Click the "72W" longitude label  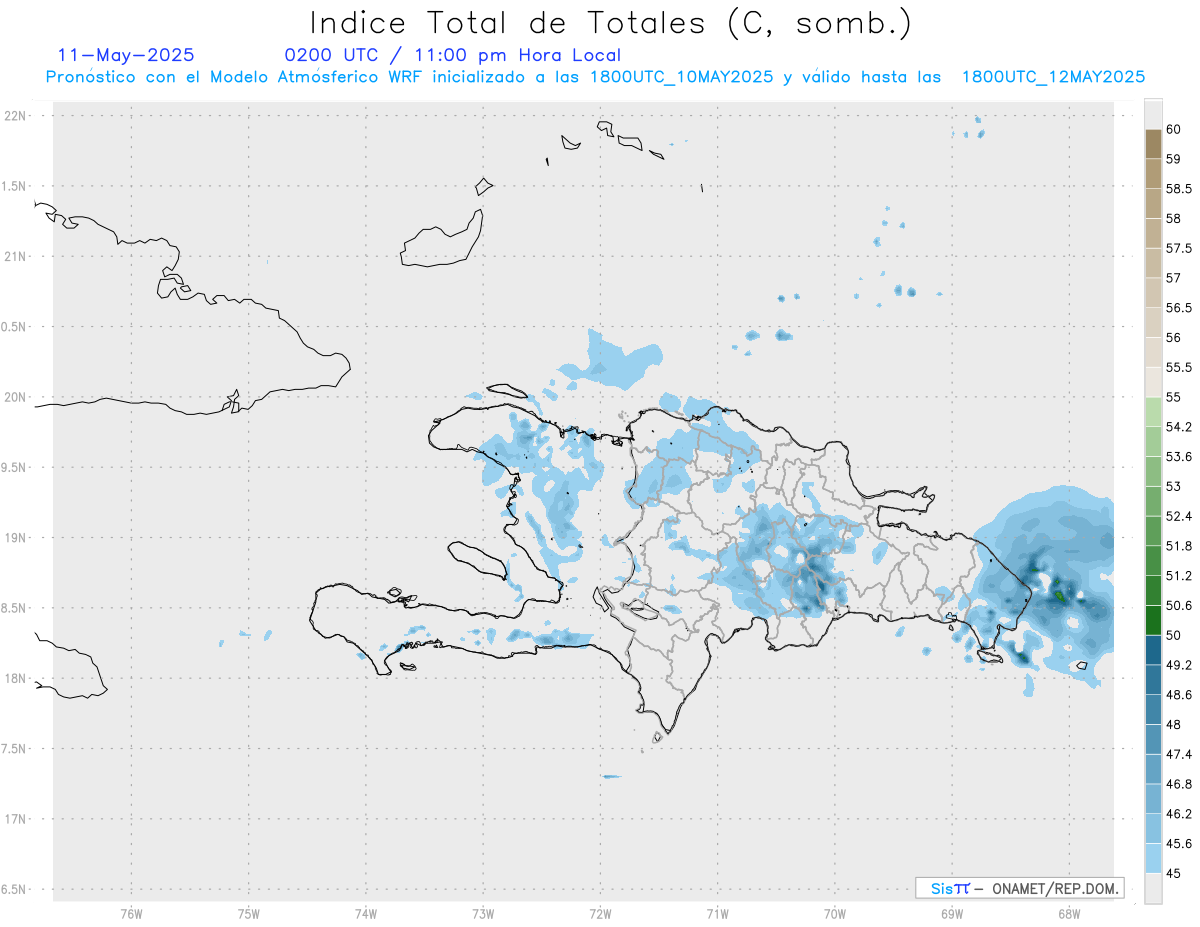pyautogui.click(x=600, y=914)
